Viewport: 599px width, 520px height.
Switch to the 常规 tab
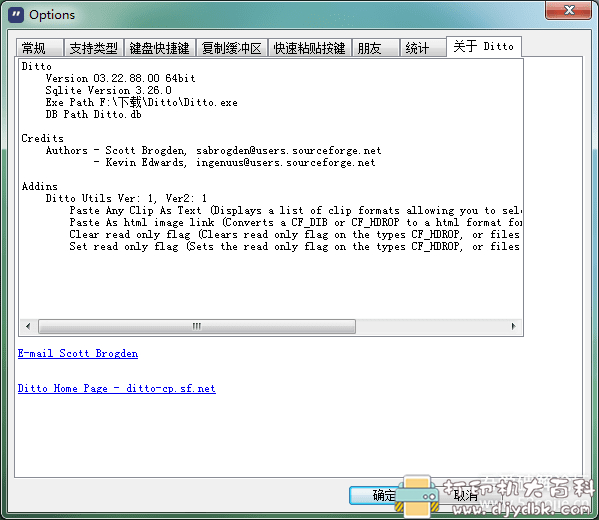[x=40, y=48]
